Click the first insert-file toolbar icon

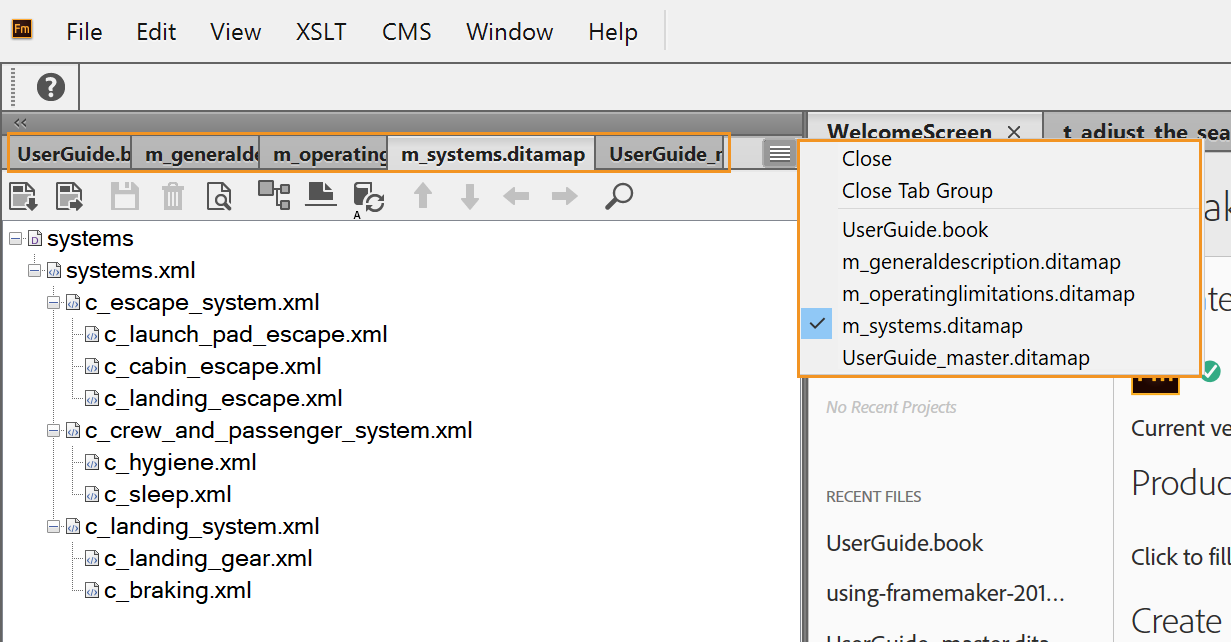23,196
